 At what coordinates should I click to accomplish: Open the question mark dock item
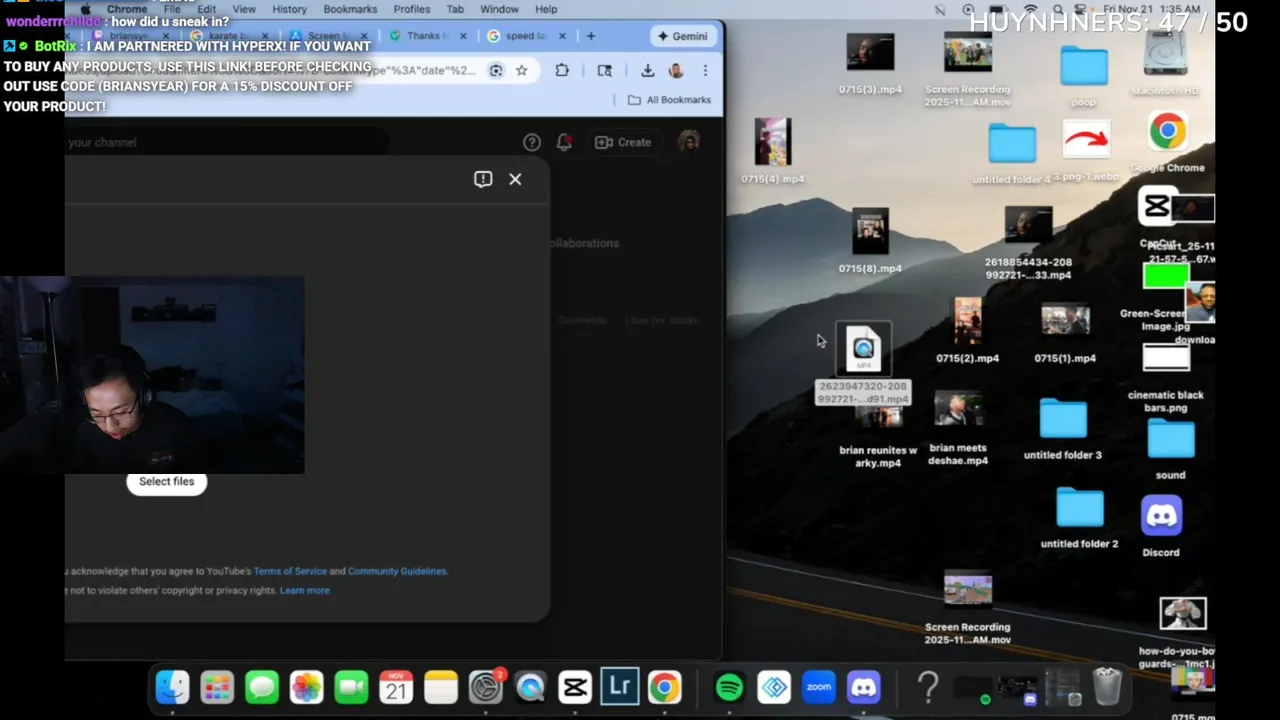click(x=928, y=687)
